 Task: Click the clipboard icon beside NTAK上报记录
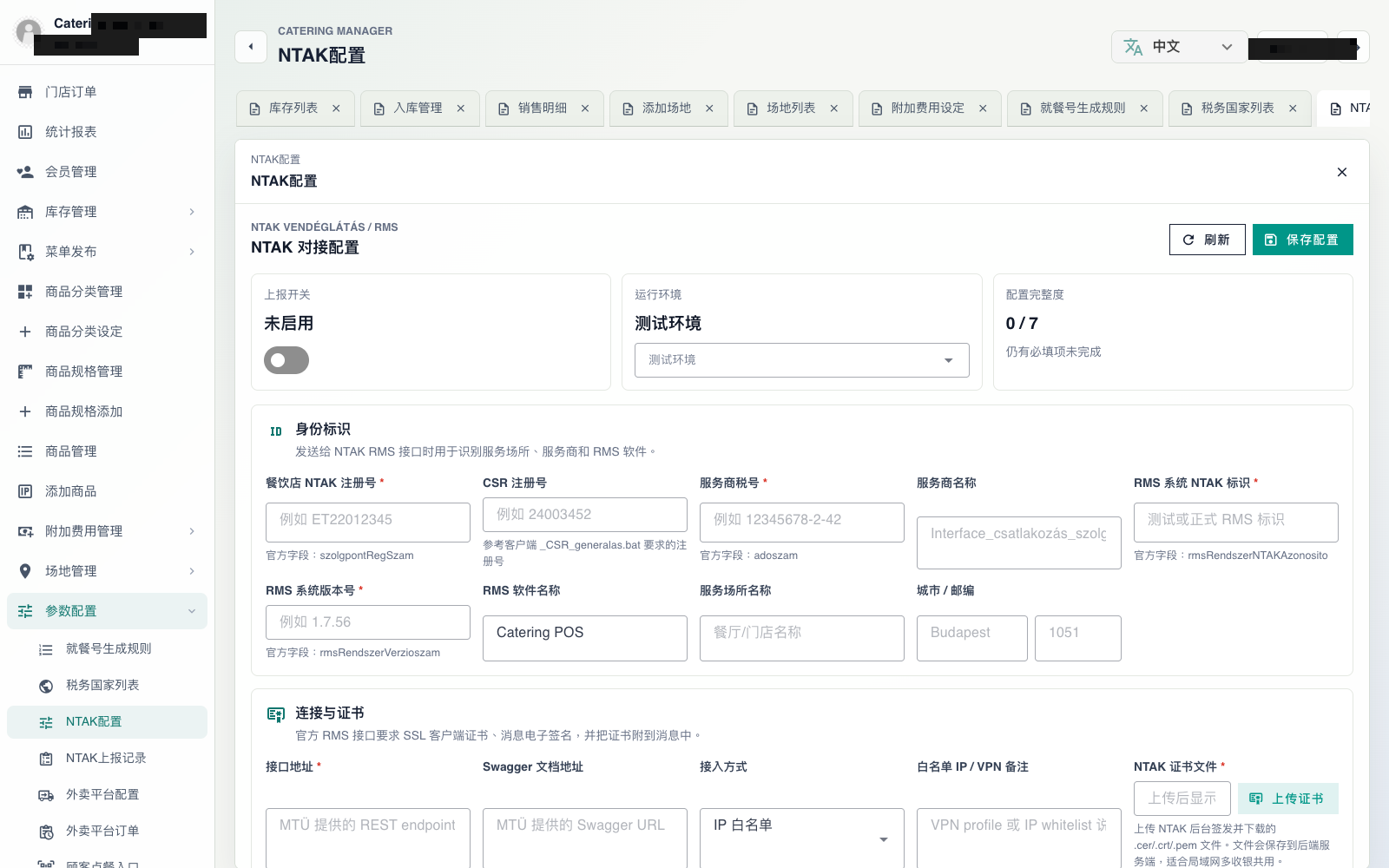[x=46, y=759]
